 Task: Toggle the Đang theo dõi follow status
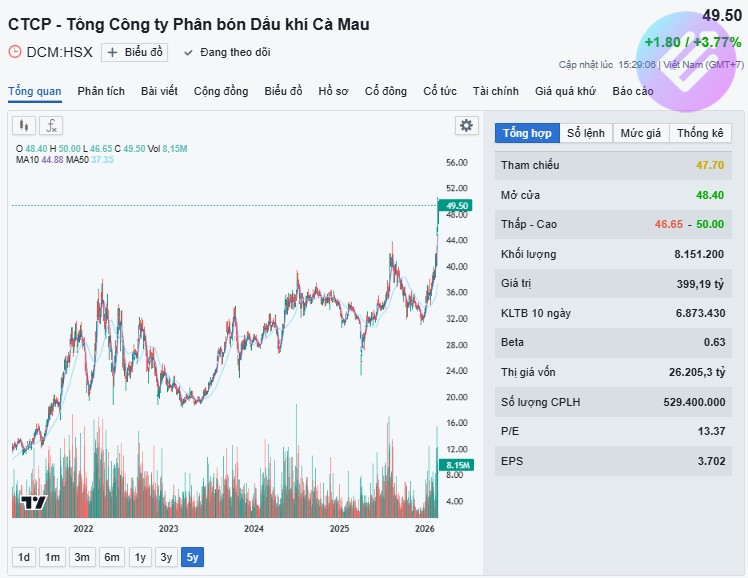pyautogui.click(x=227, y=52)
